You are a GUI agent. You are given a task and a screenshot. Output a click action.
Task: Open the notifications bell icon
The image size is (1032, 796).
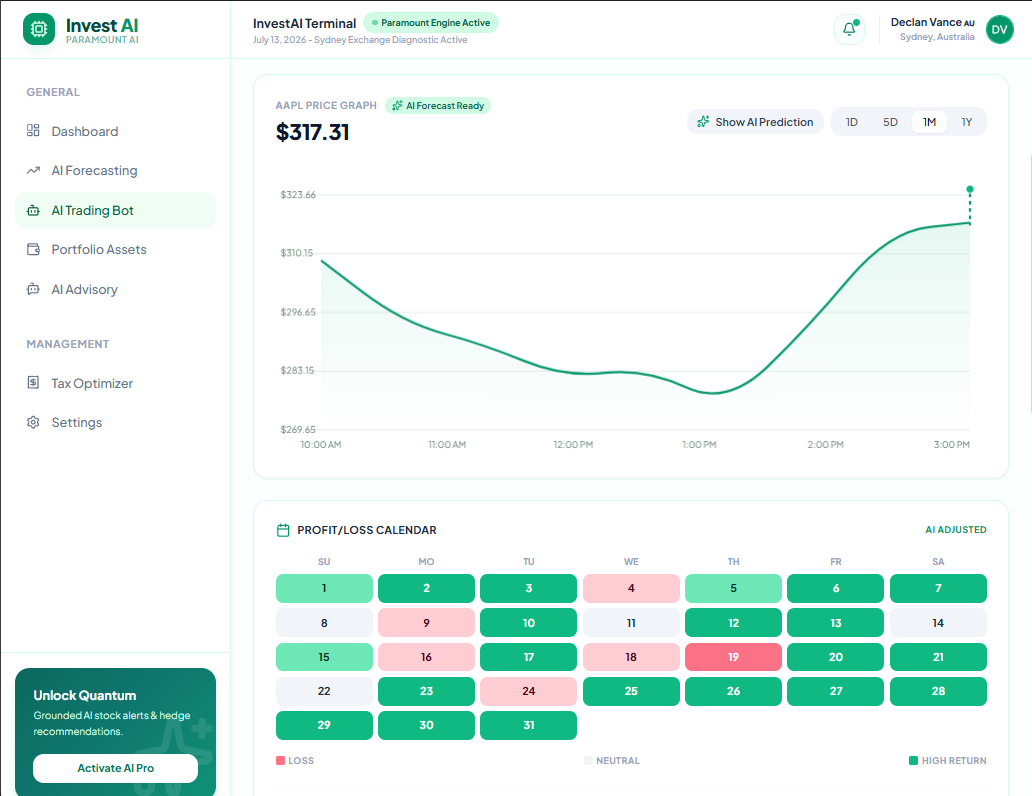[x=849, y=29]
